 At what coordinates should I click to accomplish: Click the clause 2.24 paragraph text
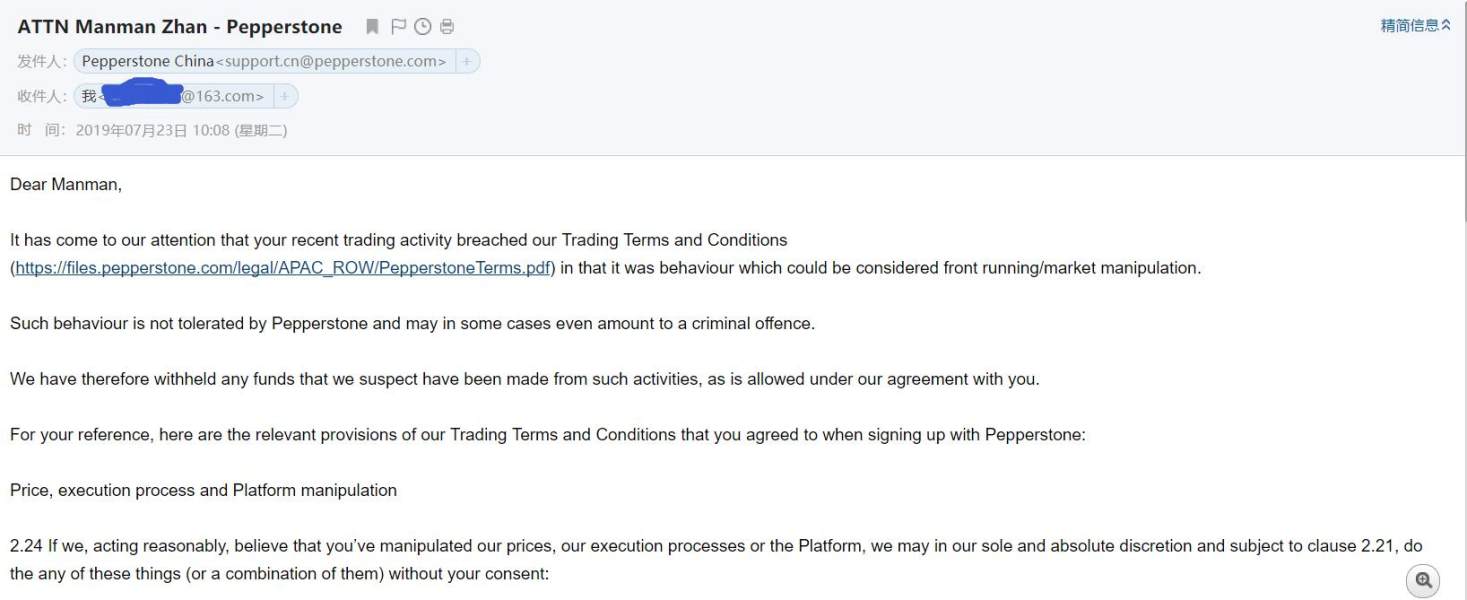[x=716, y=560]
